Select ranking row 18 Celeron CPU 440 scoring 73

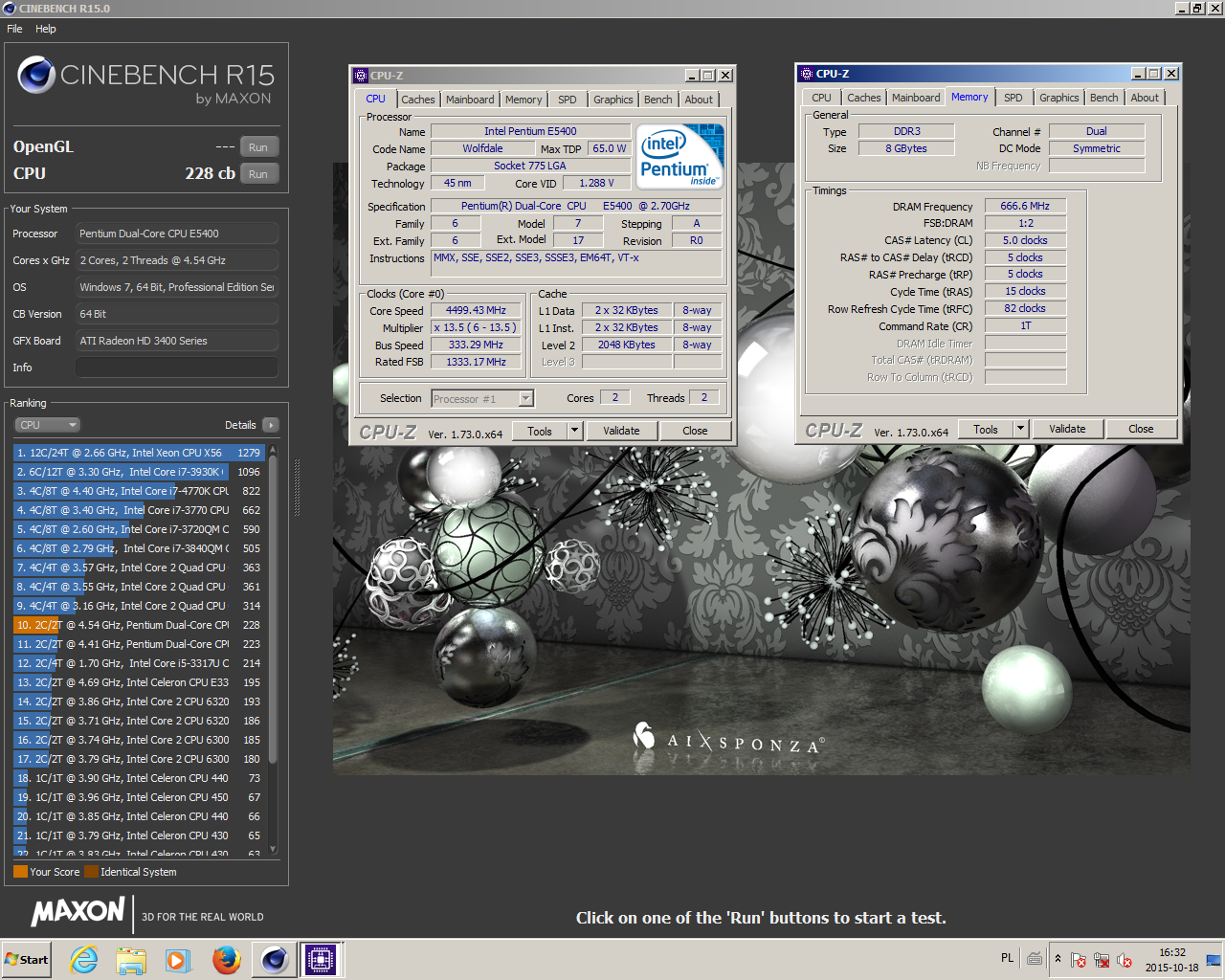(x=140, y=778)
